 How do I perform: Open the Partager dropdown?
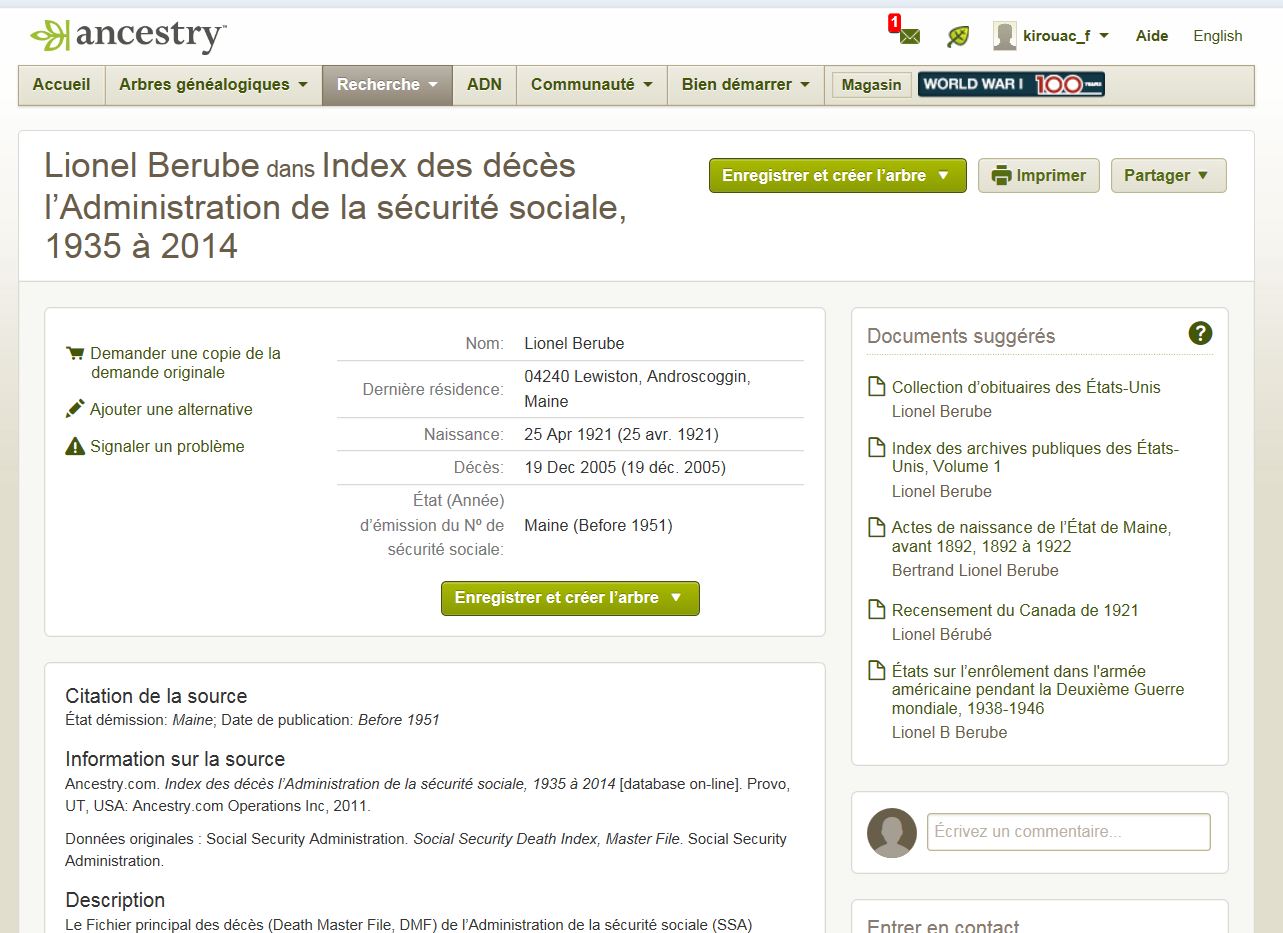coord(1168,175)
